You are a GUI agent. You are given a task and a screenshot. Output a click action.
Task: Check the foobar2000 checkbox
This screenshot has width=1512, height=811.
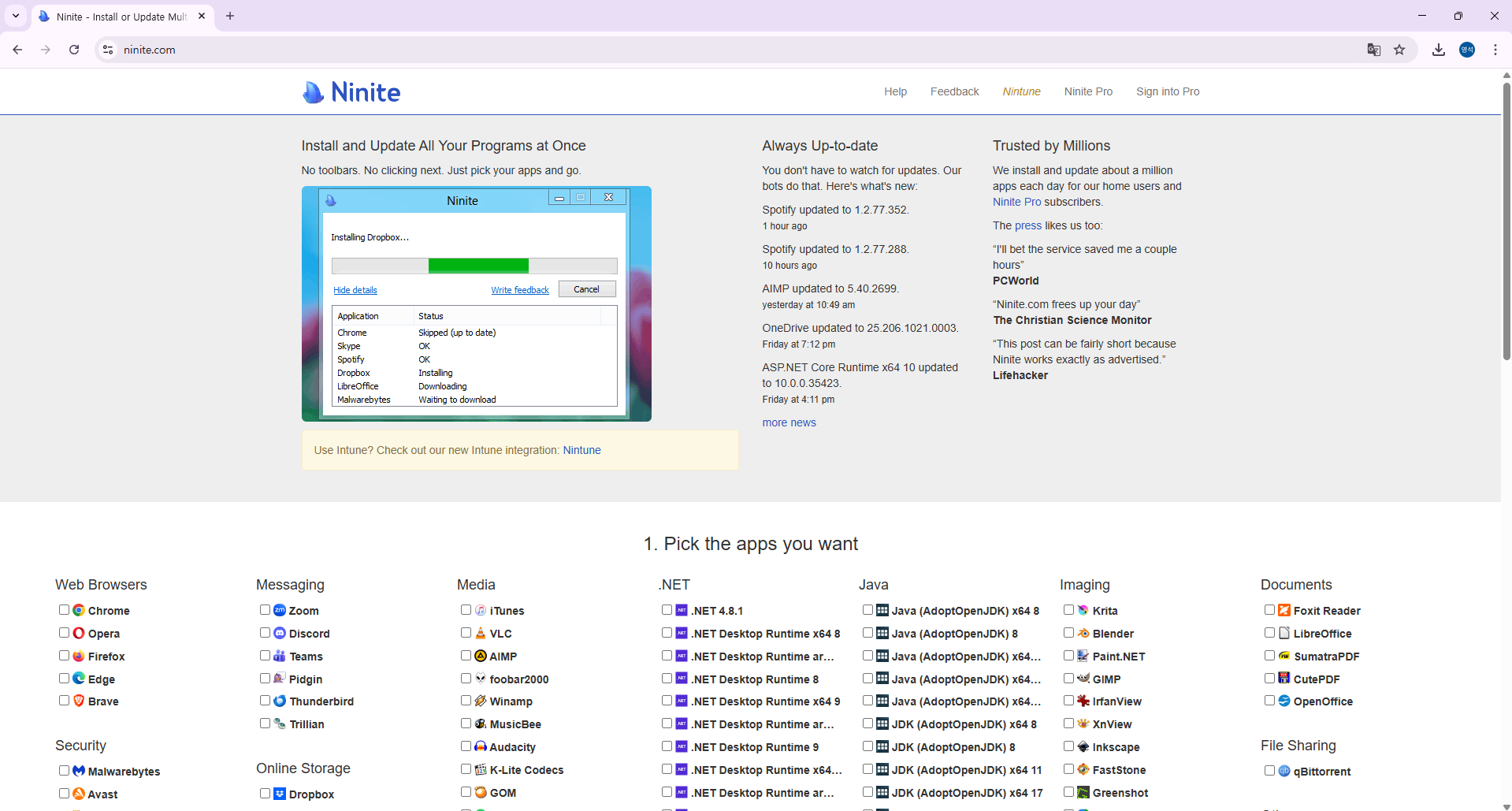[x=466, y=678]
